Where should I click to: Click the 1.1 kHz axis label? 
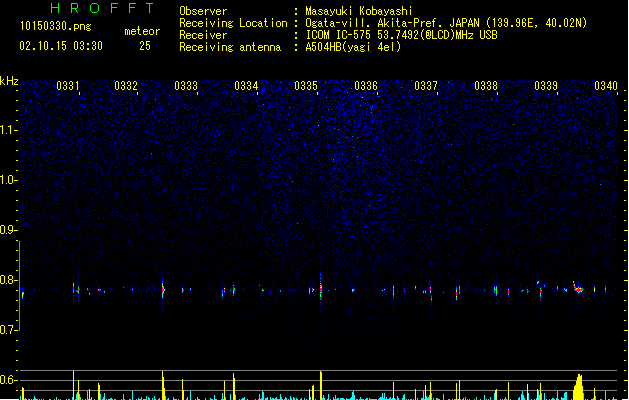[9, 130]
